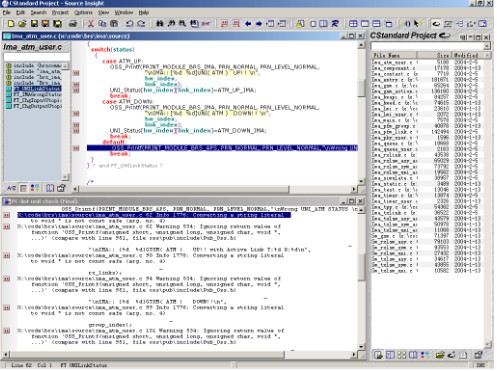
Task: Click the first Save disk icon
Action: pyautogui.click(x=34, y=24)
